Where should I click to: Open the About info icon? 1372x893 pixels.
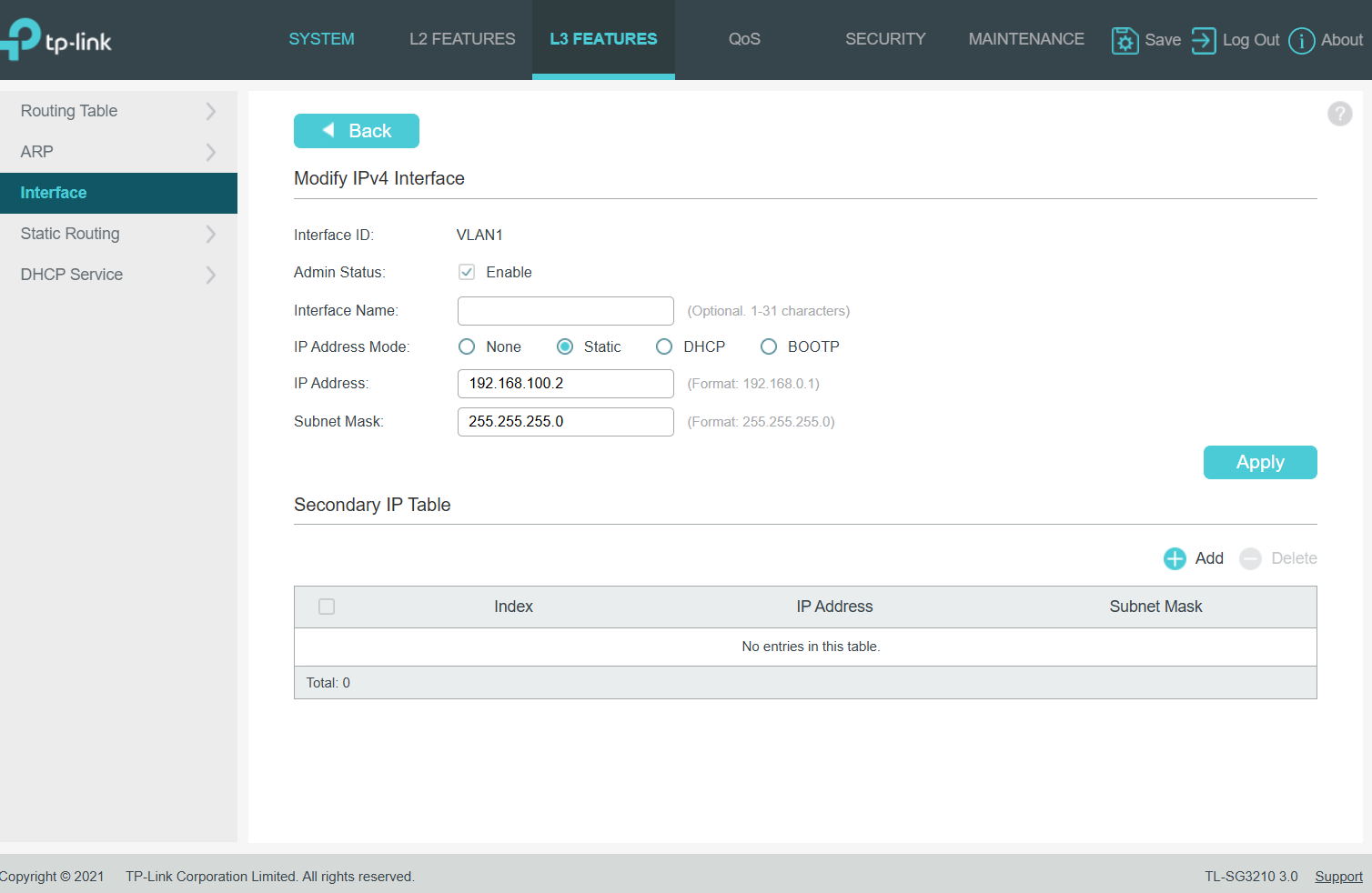point(1301,41)
